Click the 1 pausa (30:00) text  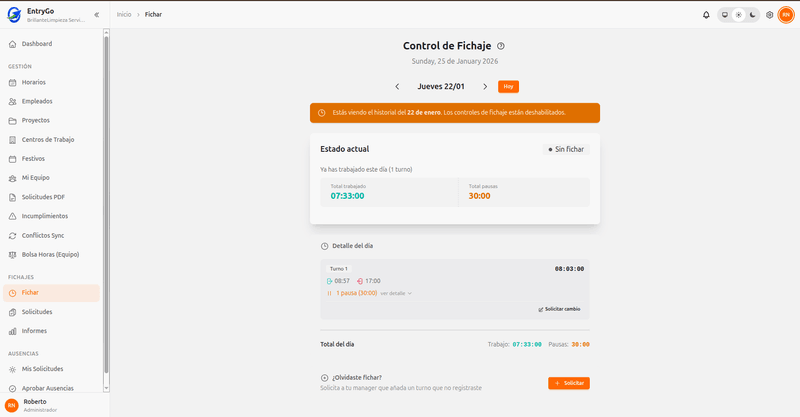357,293
